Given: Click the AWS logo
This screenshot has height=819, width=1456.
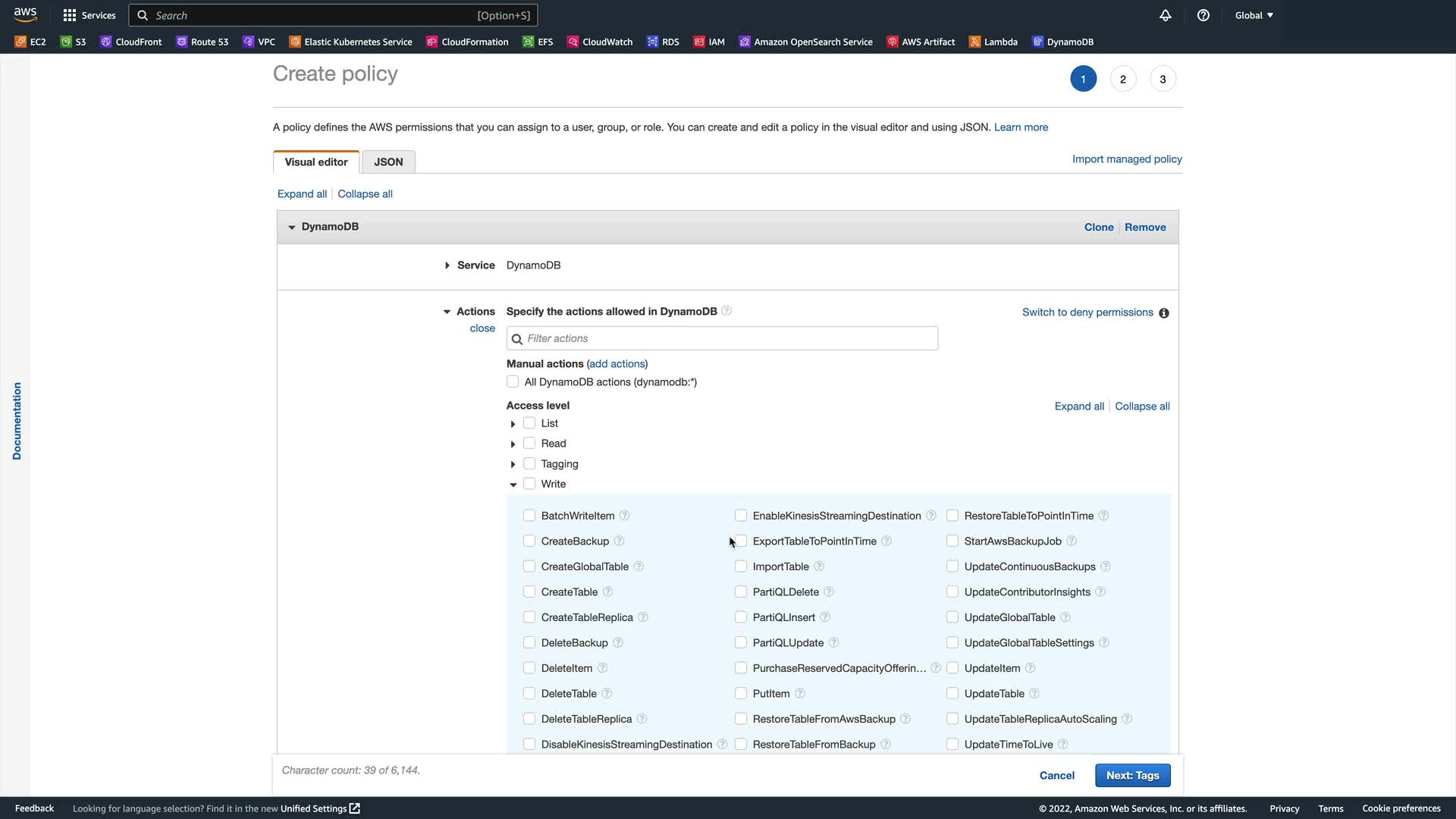Looking at the screenshot, I should coord(25,14).
